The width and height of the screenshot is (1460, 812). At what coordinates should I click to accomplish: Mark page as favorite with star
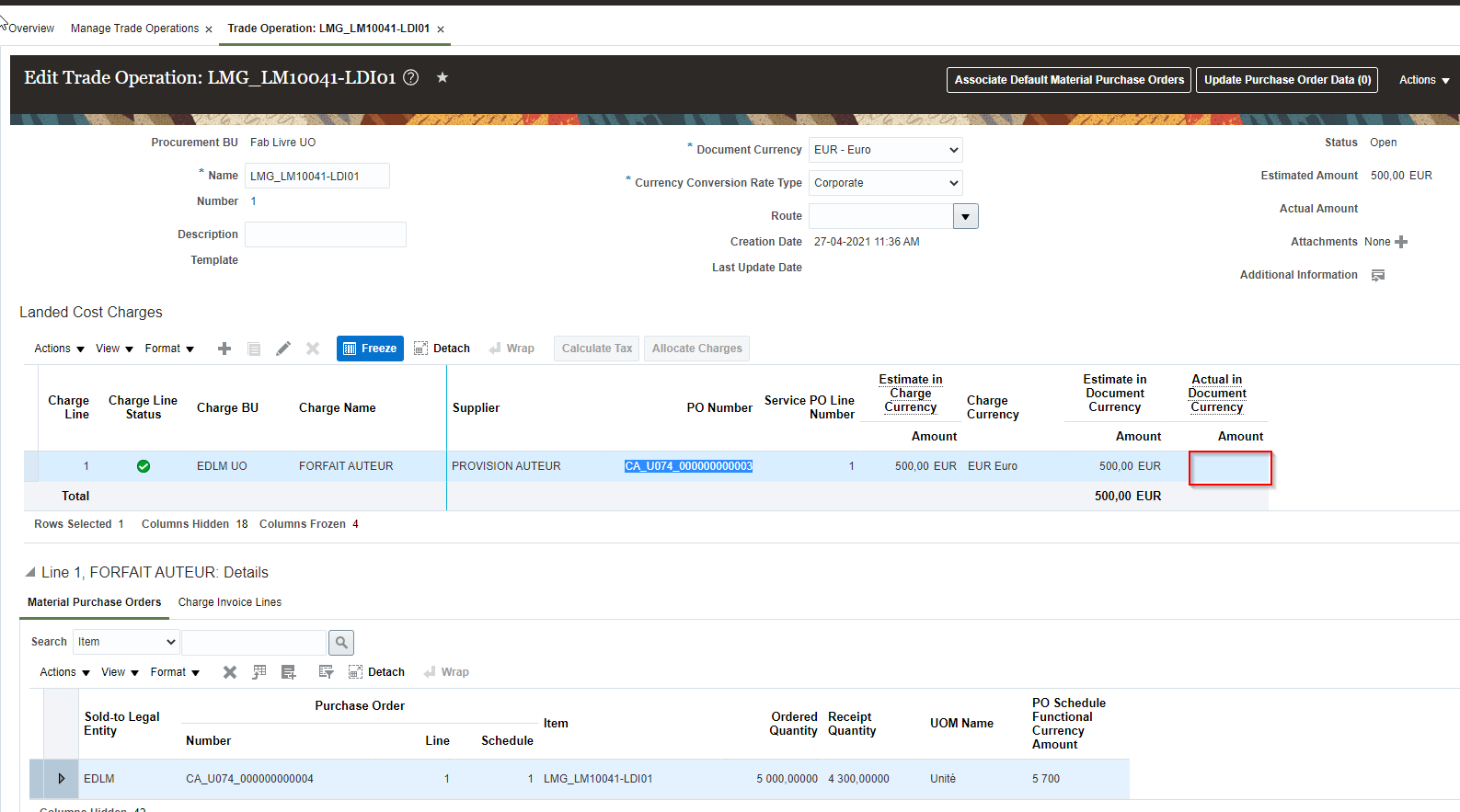pyautogui.click(x=443, y=77)
